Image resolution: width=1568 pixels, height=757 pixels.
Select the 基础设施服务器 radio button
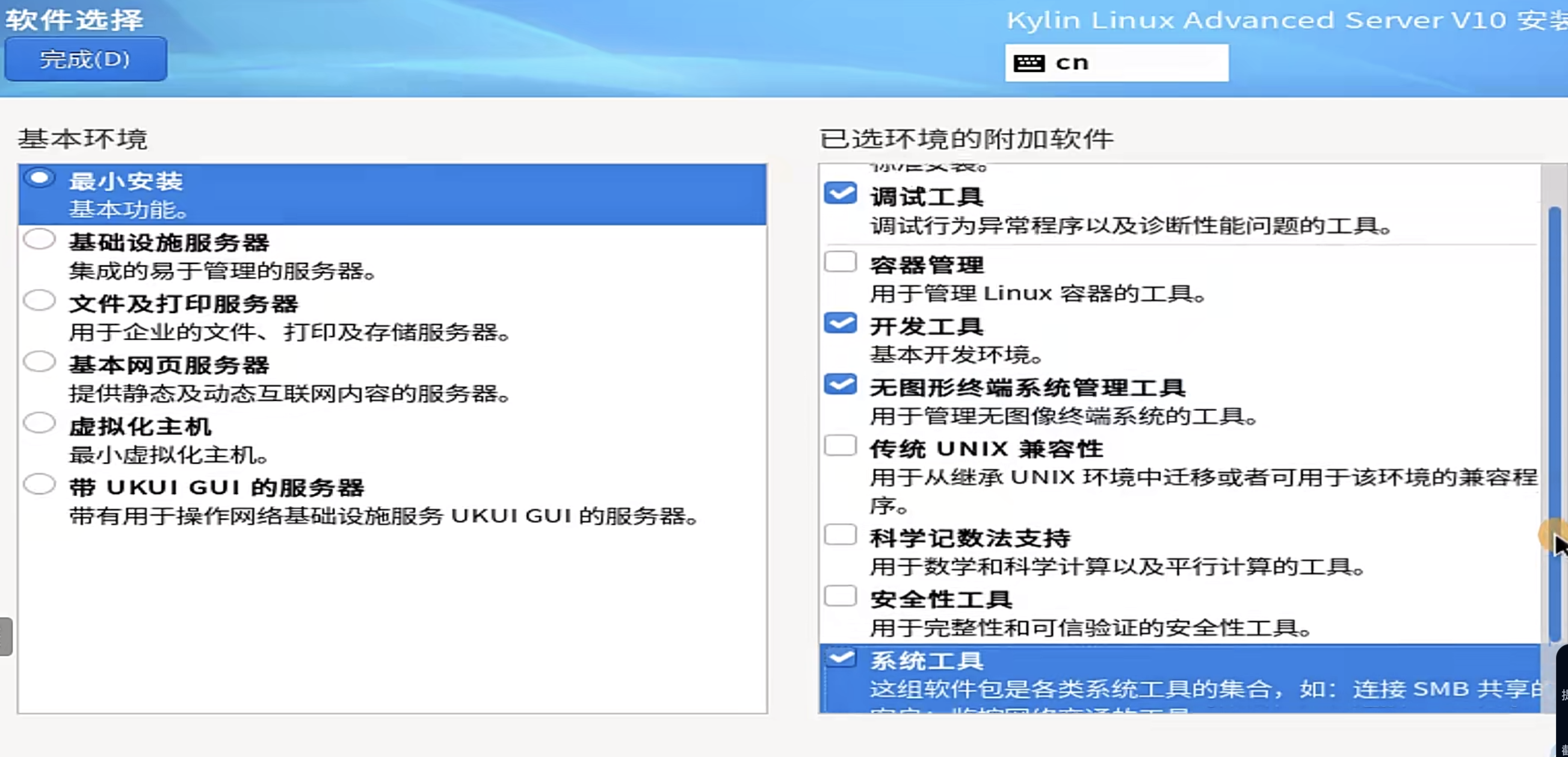[x=40, y=239]
